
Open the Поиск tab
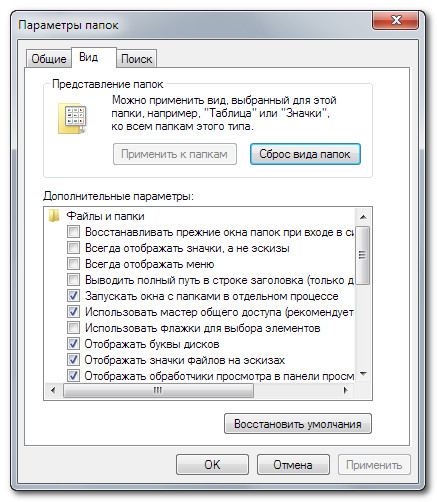136,59
